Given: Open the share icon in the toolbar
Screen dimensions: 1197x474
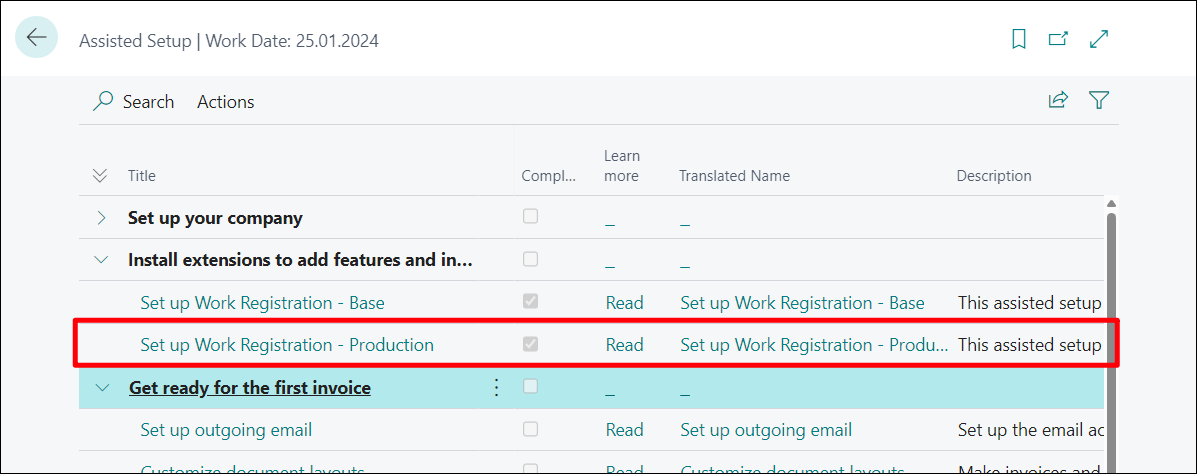Looking at the screenshot, I should [x=1058, y=100].
